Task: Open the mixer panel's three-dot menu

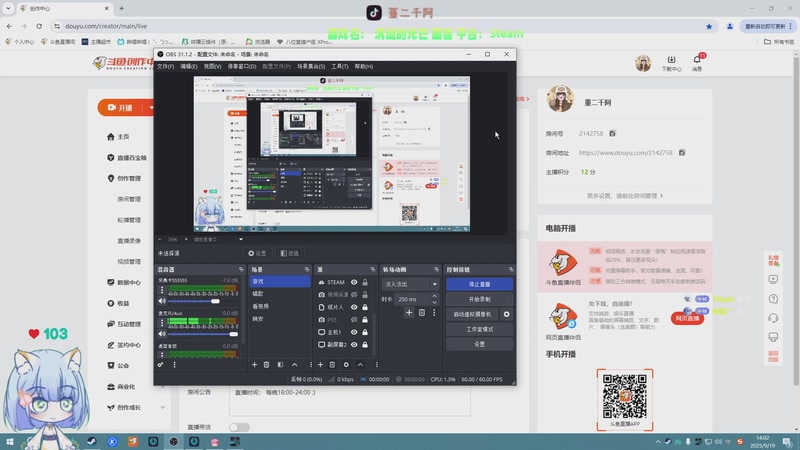Action: [x=174, y=365]
